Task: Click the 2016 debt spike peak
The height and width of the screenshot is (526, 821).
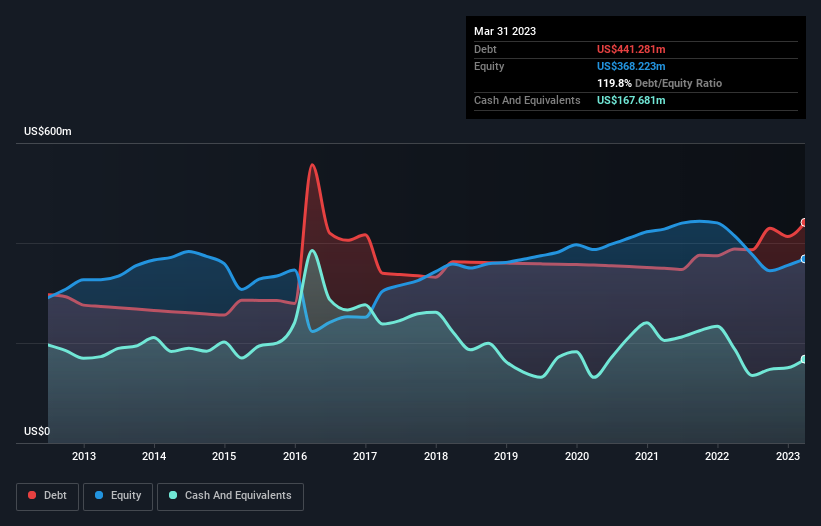Action: pos(313,165)
